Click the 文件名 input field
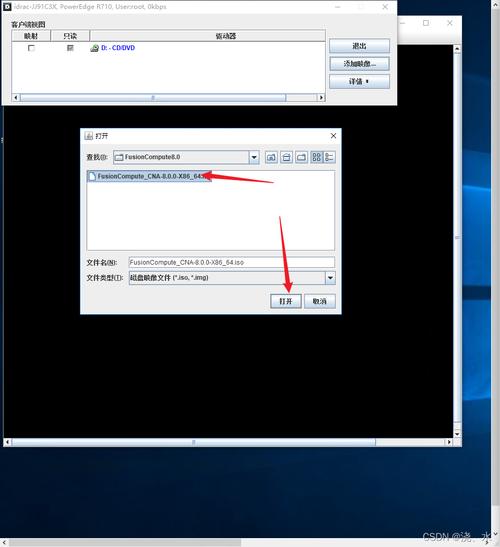This screenshot has height=547, width=500. tap(232, 262)
